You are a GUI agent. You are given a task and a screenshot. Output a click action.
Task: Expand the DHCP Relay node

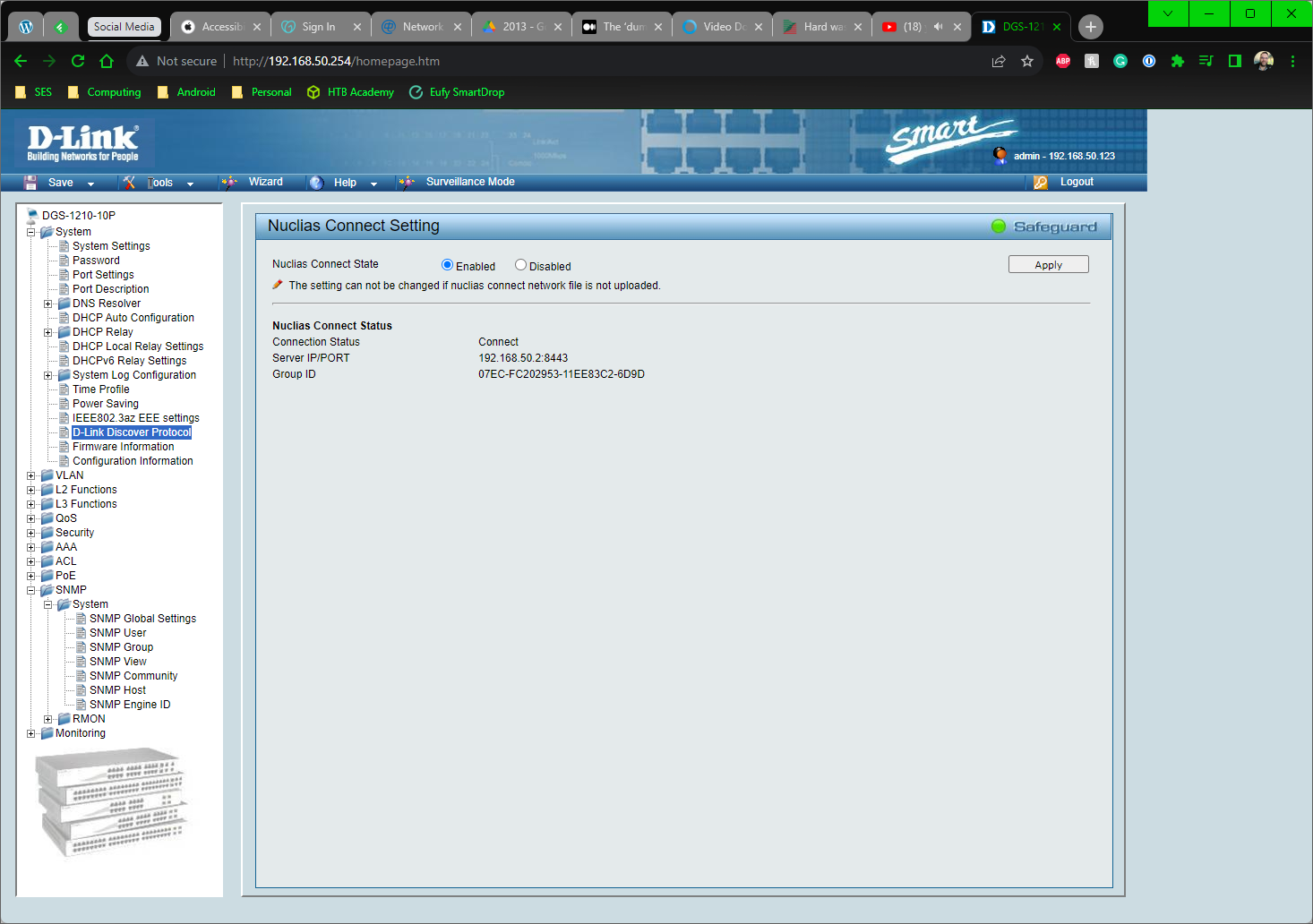tap(48, 332)
